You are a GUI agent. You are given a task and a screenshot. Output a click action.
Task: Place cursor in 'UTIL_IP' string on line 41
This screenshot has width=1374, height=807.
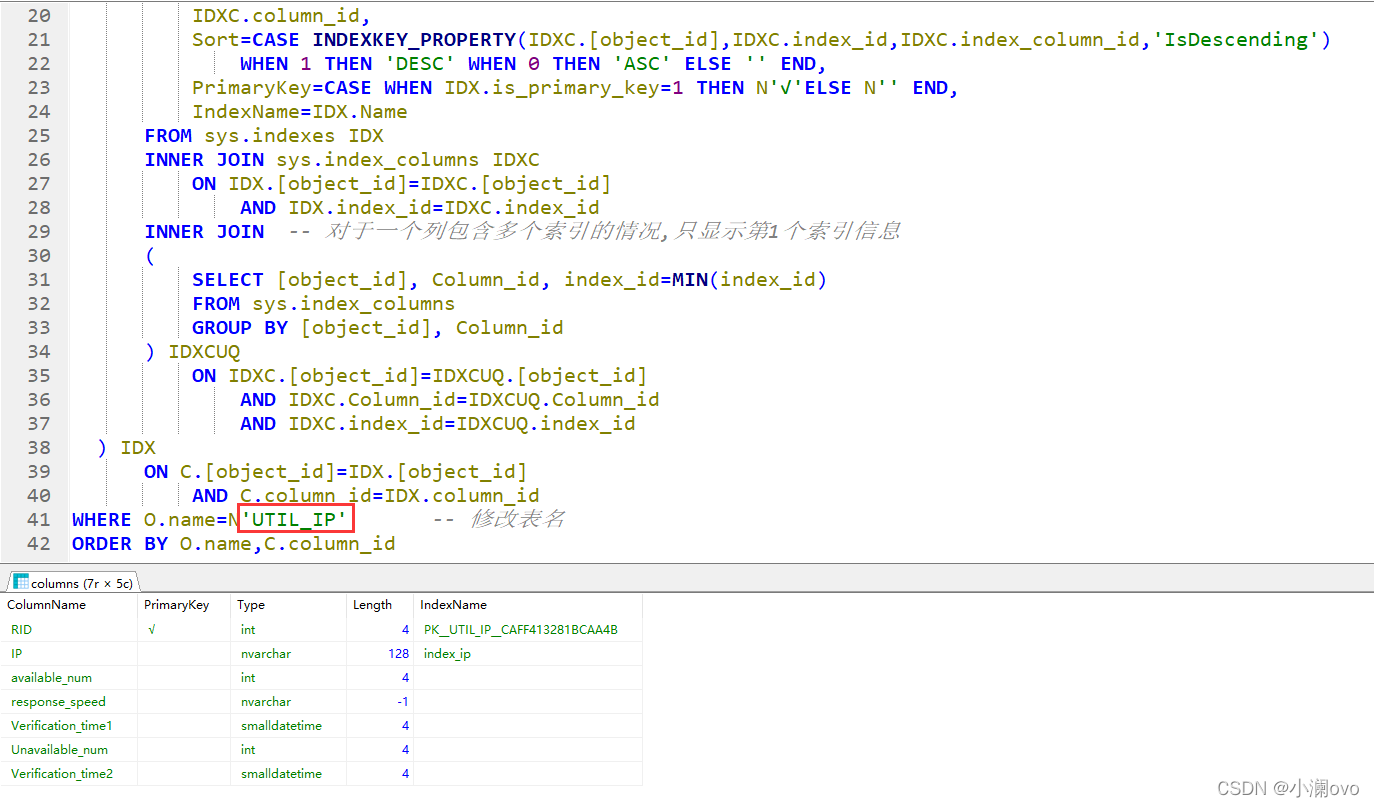(x=297, y=519)
